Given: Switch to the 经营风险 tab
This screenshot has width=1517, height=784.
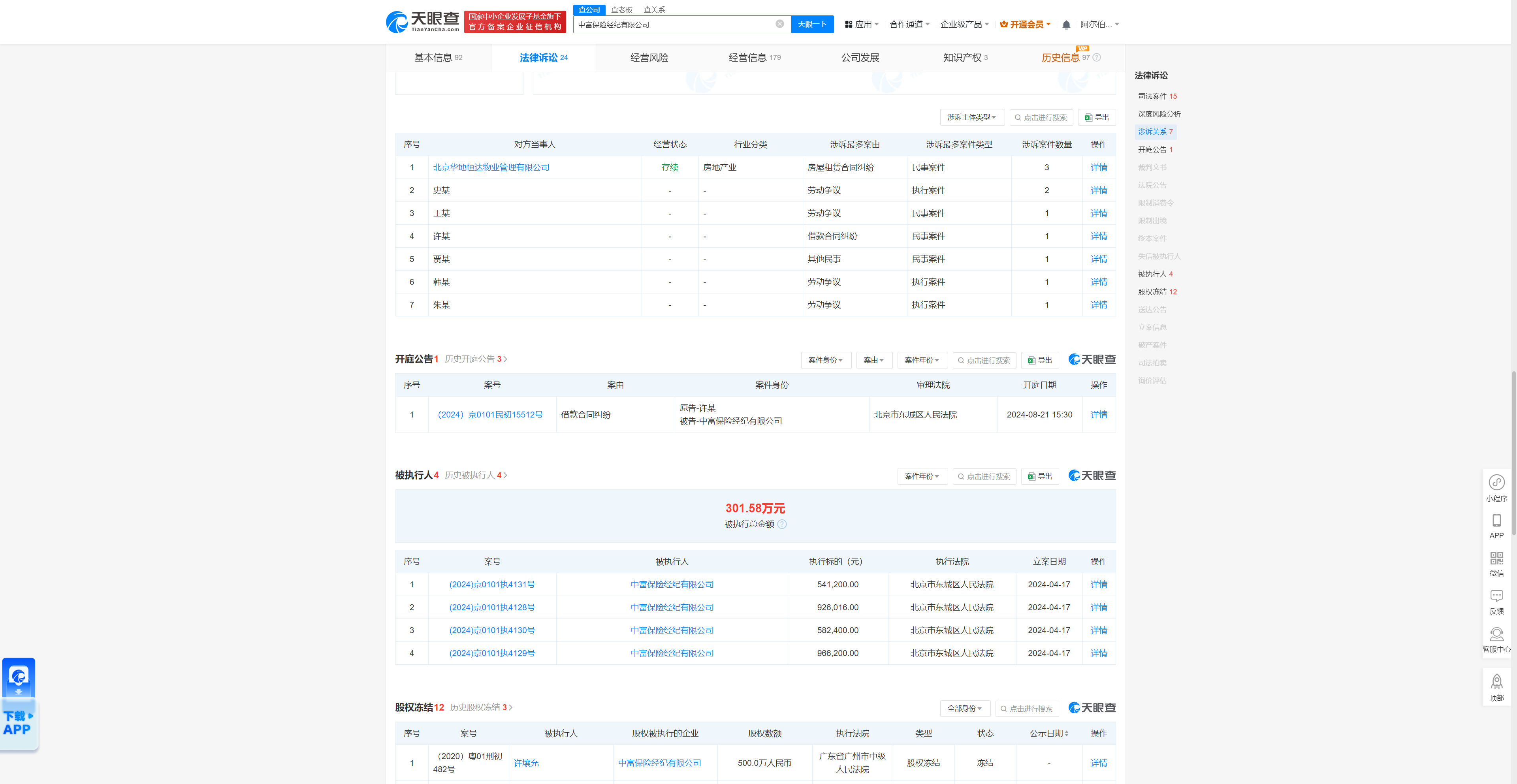Looking at the screenshot, I should coord(649,58).
